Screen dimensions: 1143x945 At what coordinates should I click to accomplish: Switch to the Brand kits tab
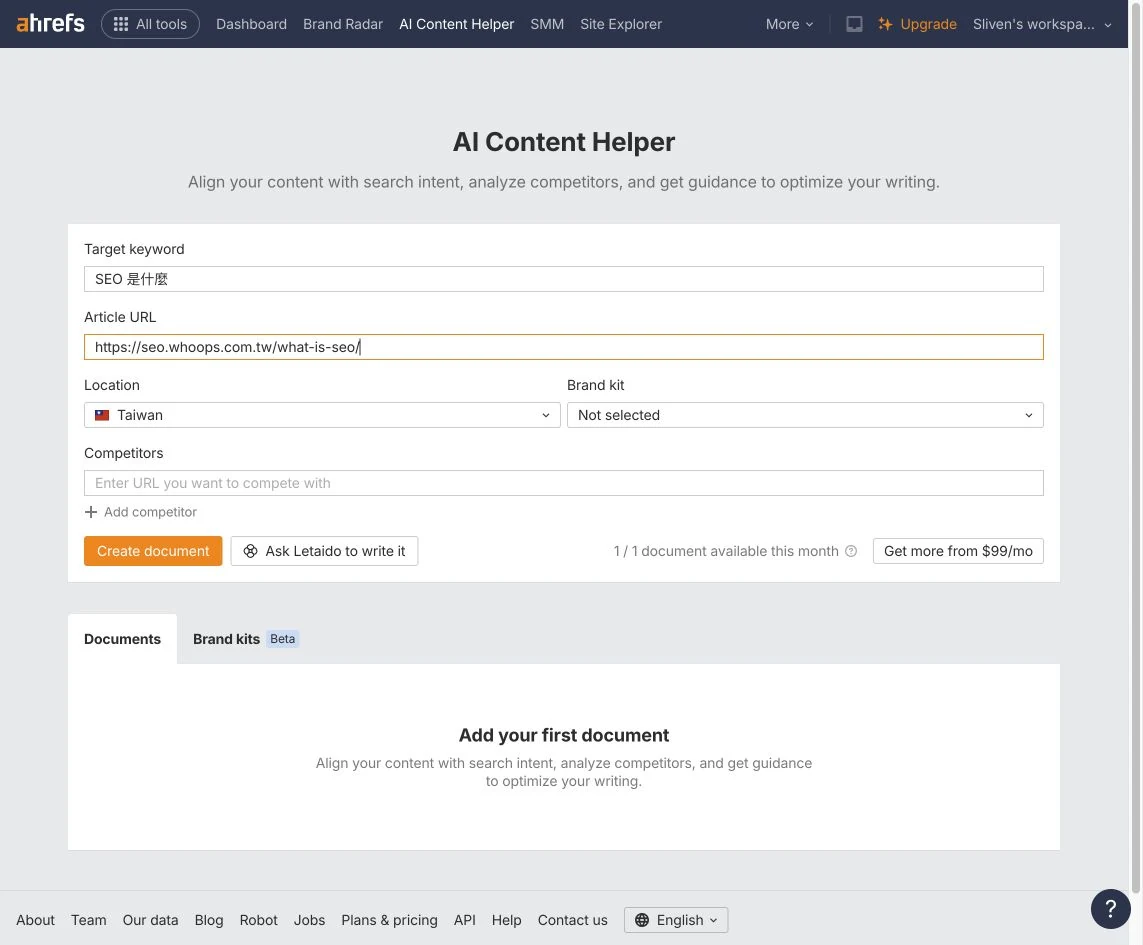pyautogui.click(x=227, y=639)
